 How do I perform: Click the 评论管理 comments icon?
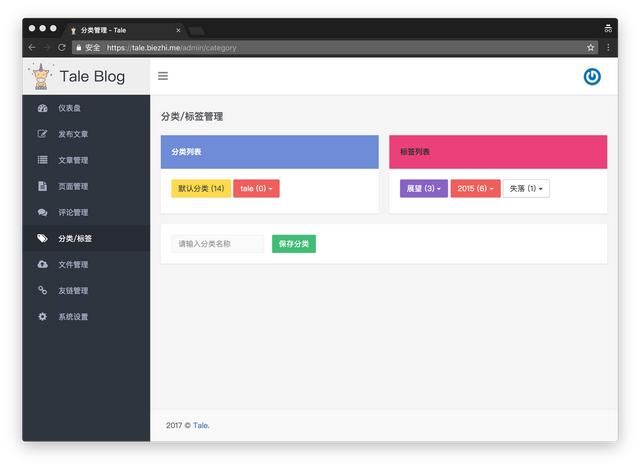(42, 212)
